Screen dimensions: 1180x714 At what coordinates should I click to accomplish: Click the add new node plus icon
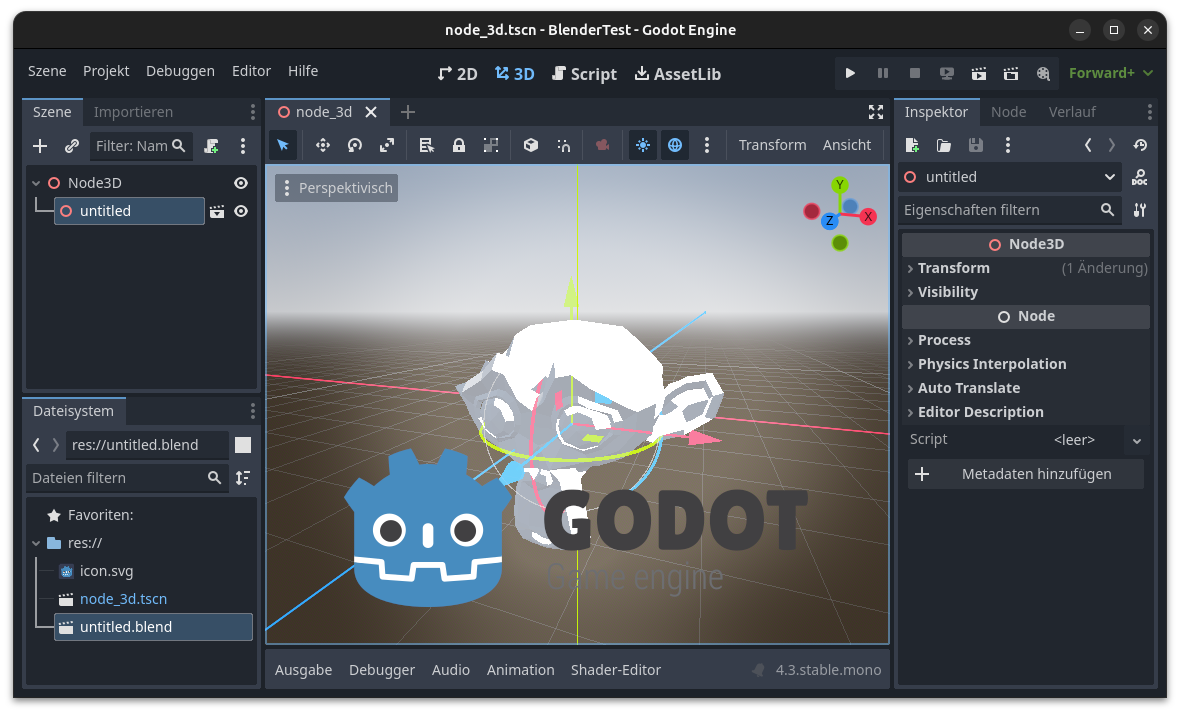tap(40, 146)
